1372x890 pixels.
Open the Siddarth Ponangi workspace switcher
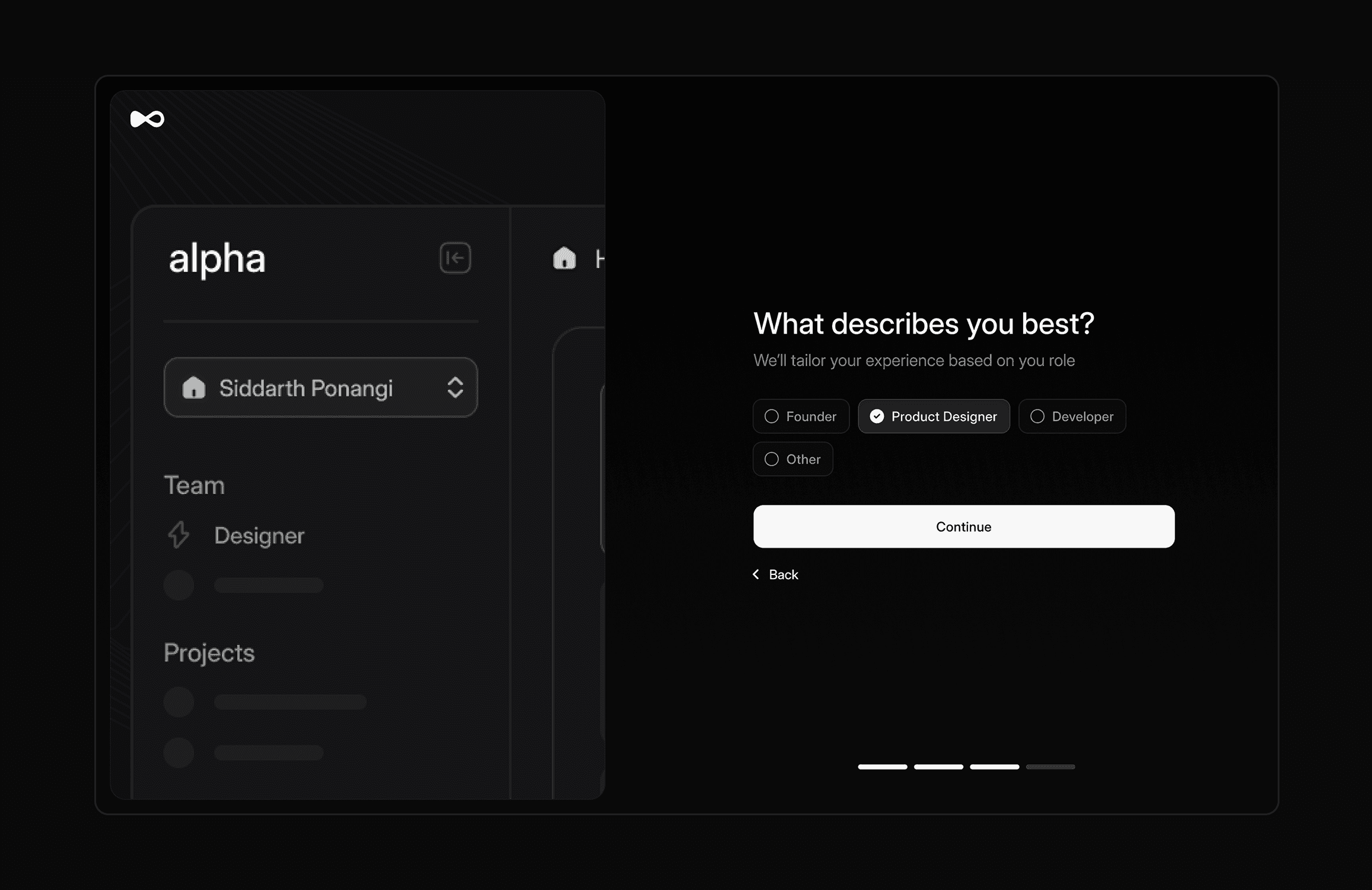coord(320,388)
